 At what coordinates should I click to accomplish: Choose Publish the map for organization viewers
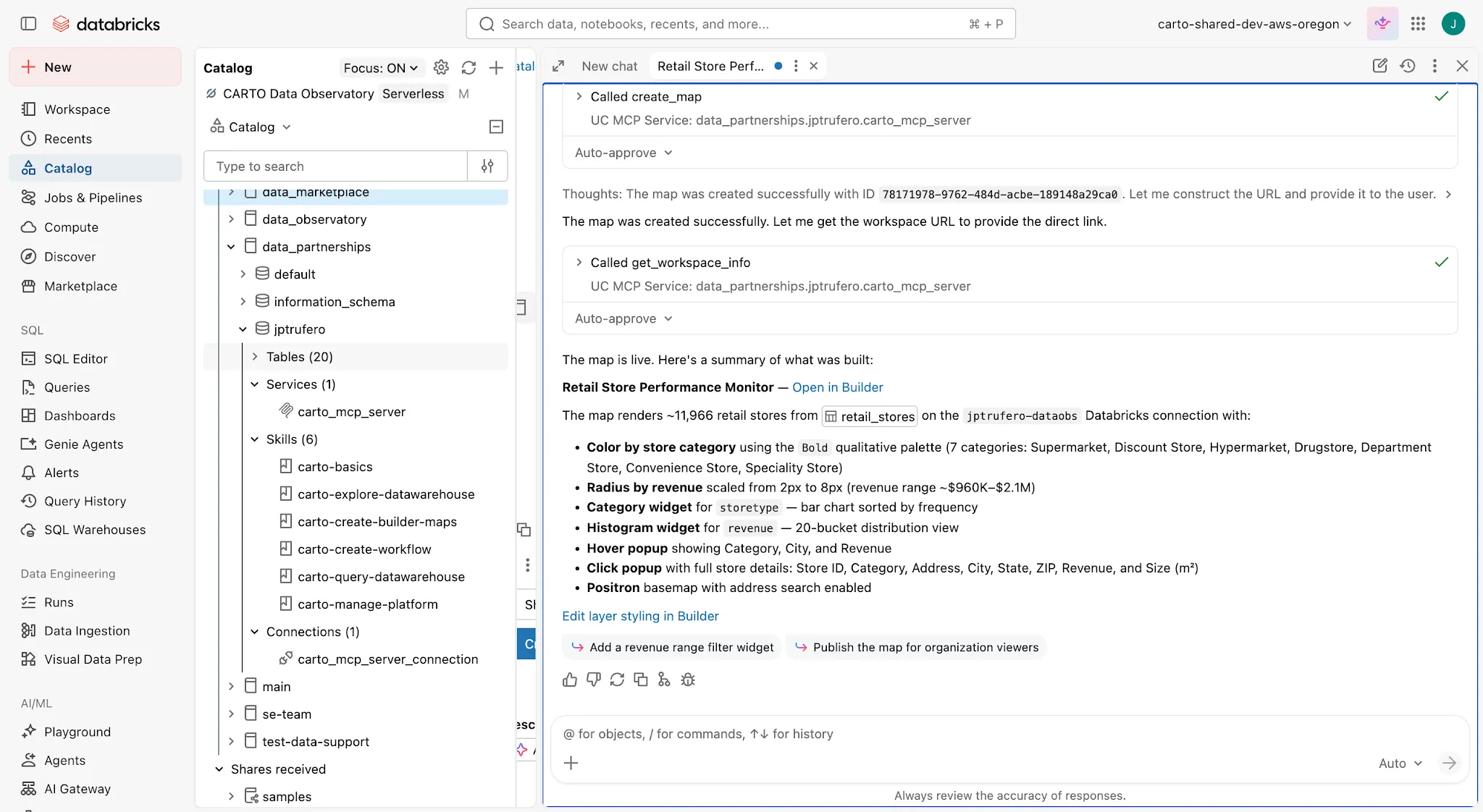point(917,647)
